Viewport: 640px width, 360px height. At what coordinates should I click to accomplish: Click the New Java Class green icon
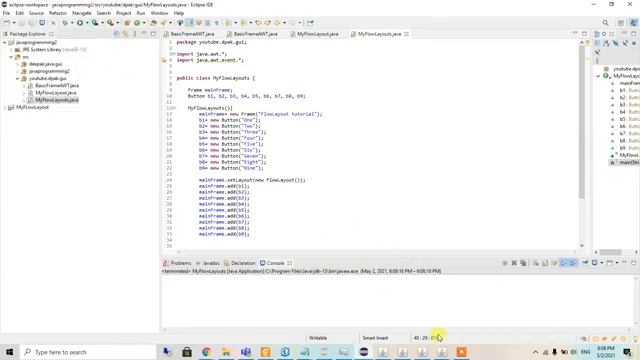[x=137, y=23]
